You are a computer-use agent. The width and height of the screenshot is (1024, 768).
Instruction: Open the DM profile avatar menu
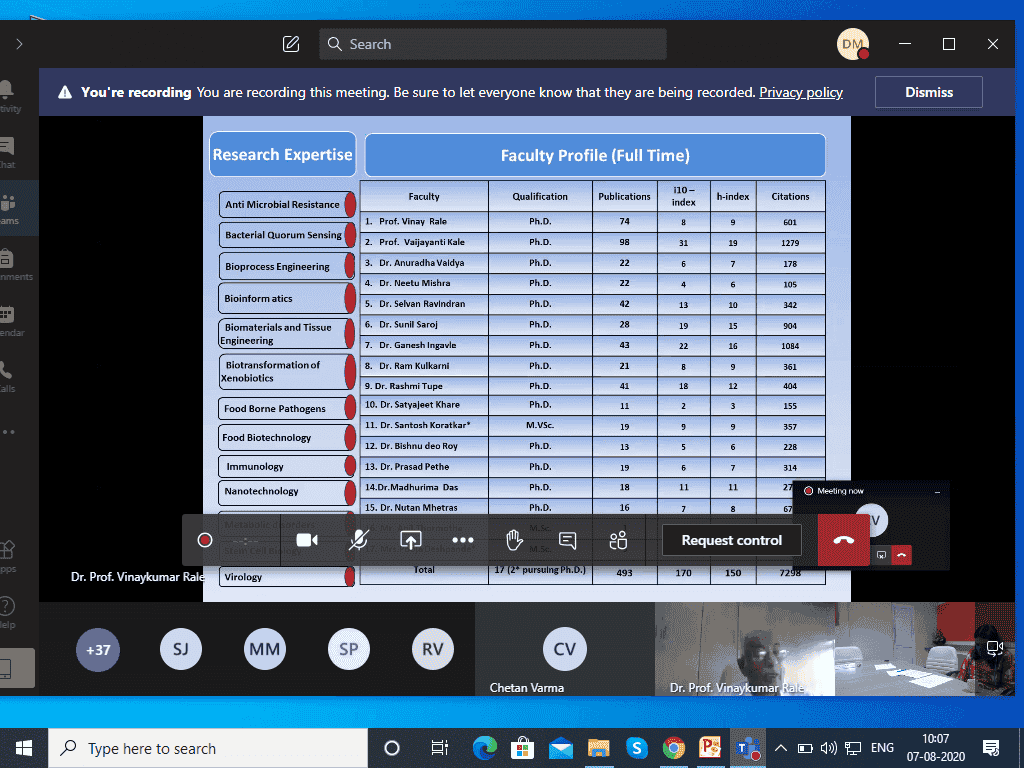point(852,44)
